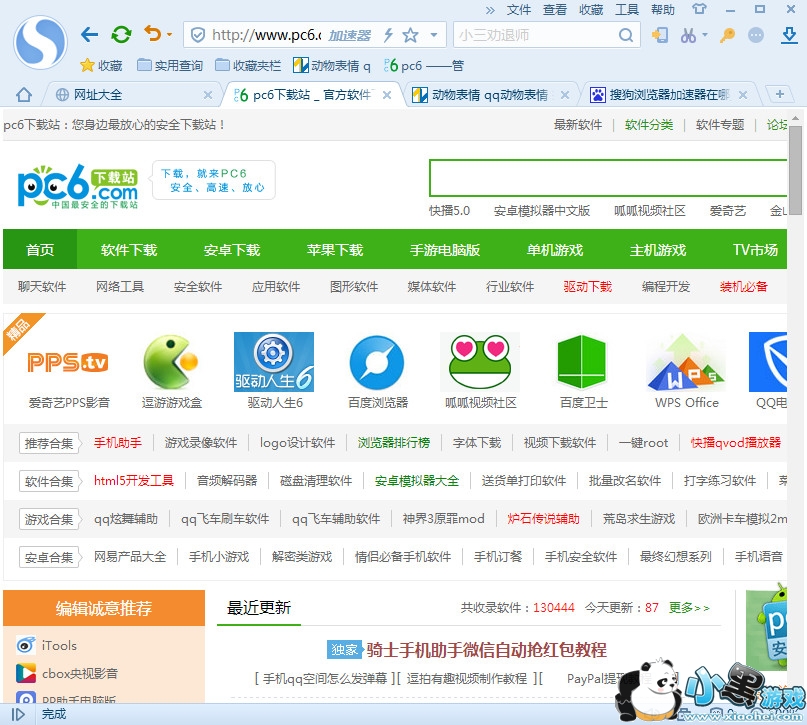Click the search magnifier icon

(627, 35)
